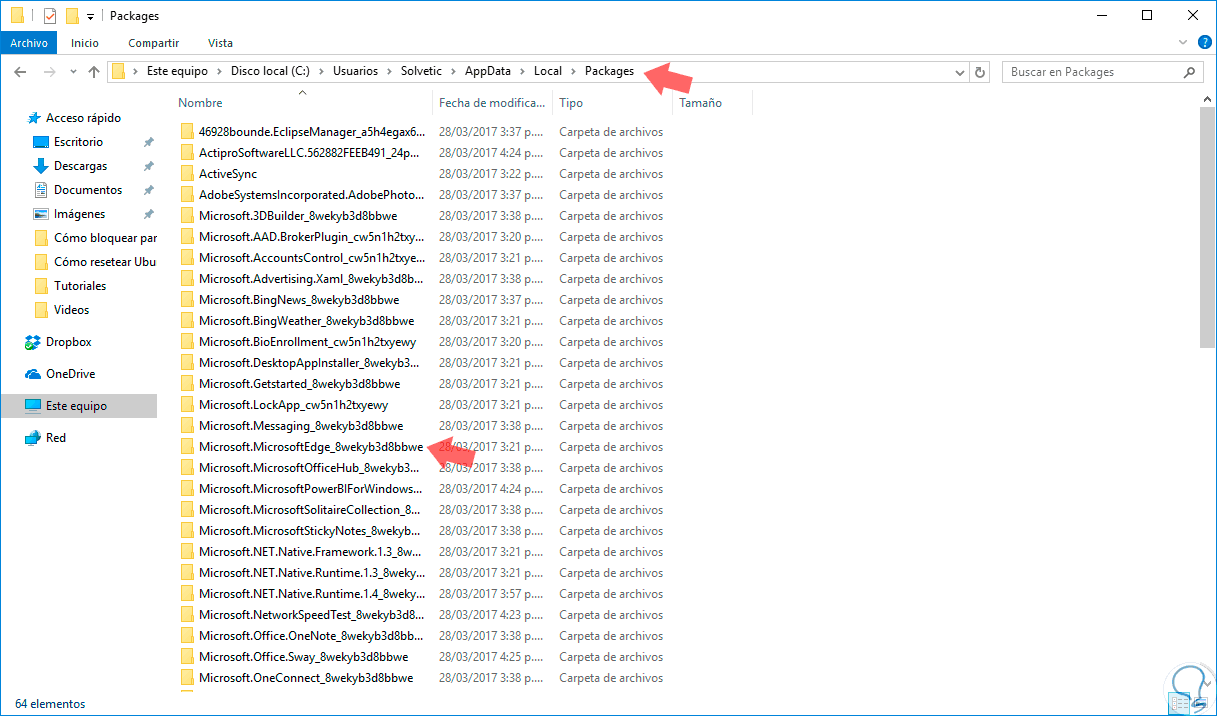Open the Archivo menu
The width and height of the screenshot is (1217, 716).
pos(30,43)
